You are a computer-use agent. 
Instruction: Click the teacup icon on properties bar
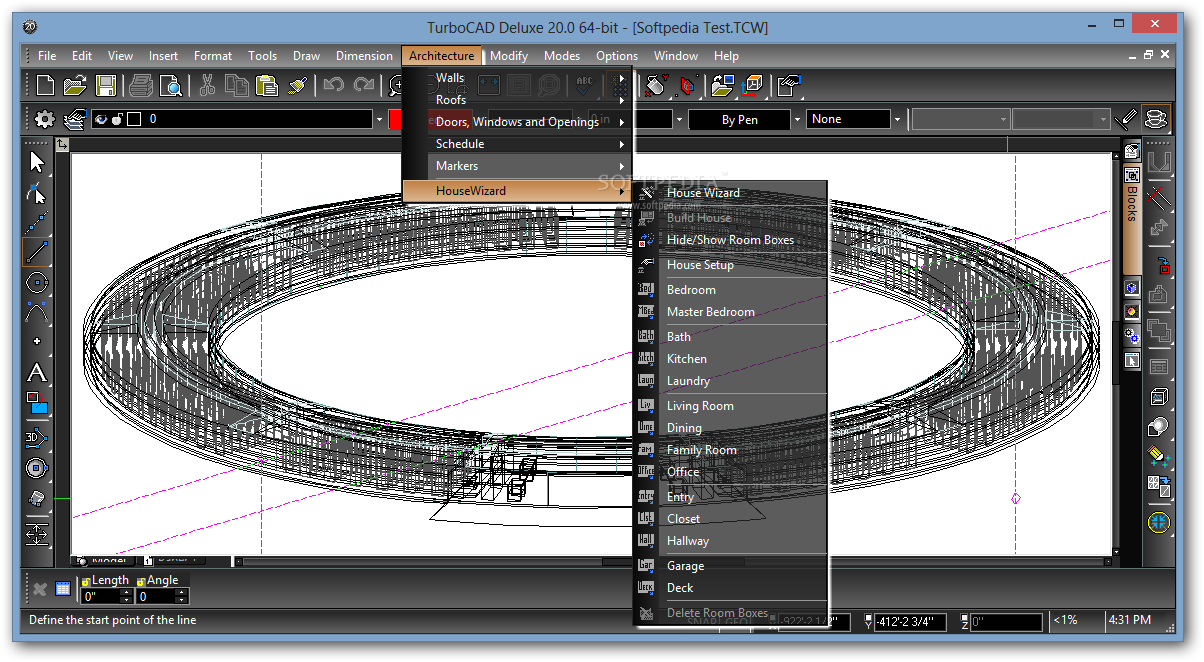1156,119
